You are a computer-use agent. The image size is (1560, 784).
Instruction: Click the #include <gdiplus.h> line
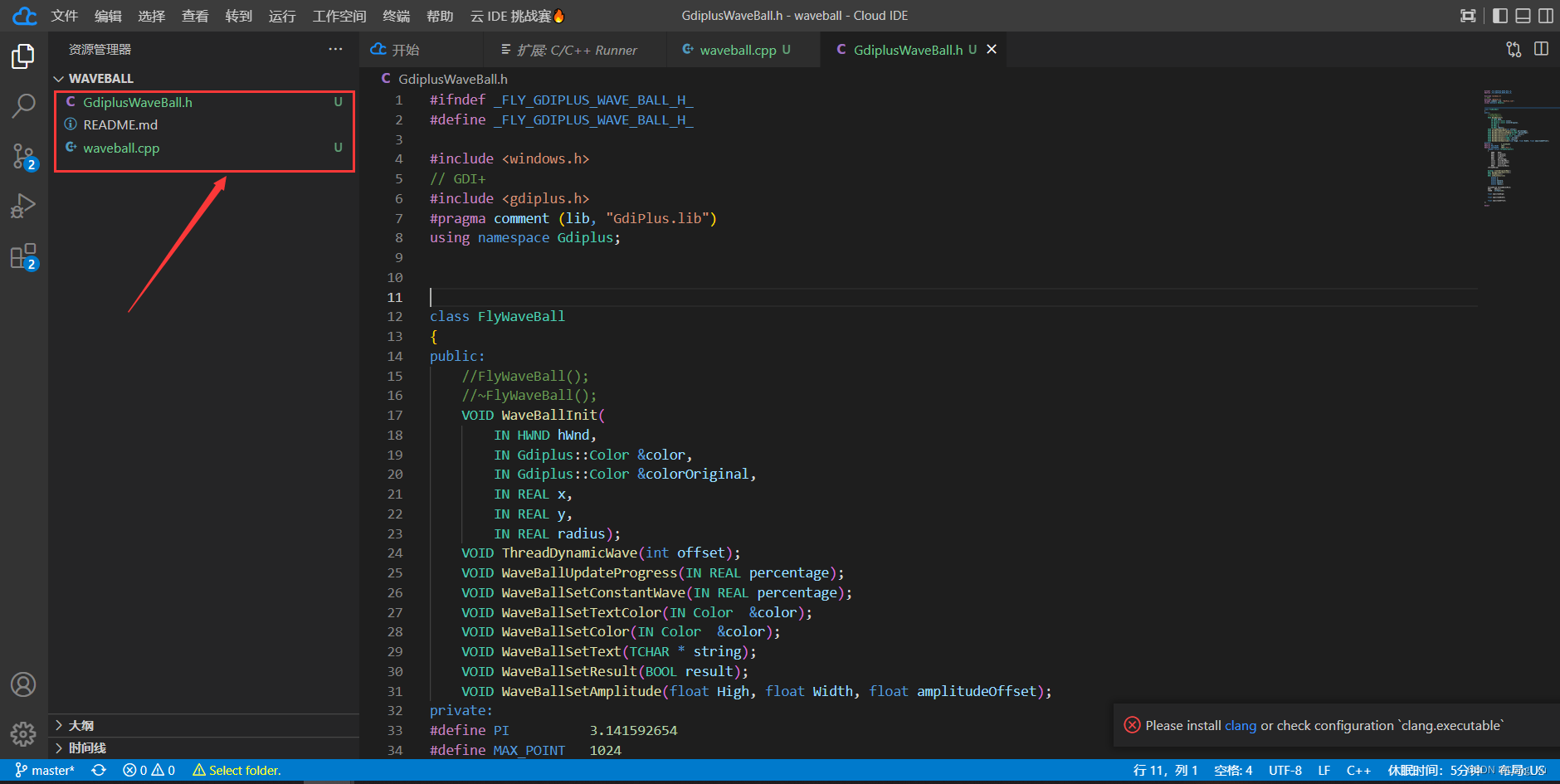pos(509,198)
